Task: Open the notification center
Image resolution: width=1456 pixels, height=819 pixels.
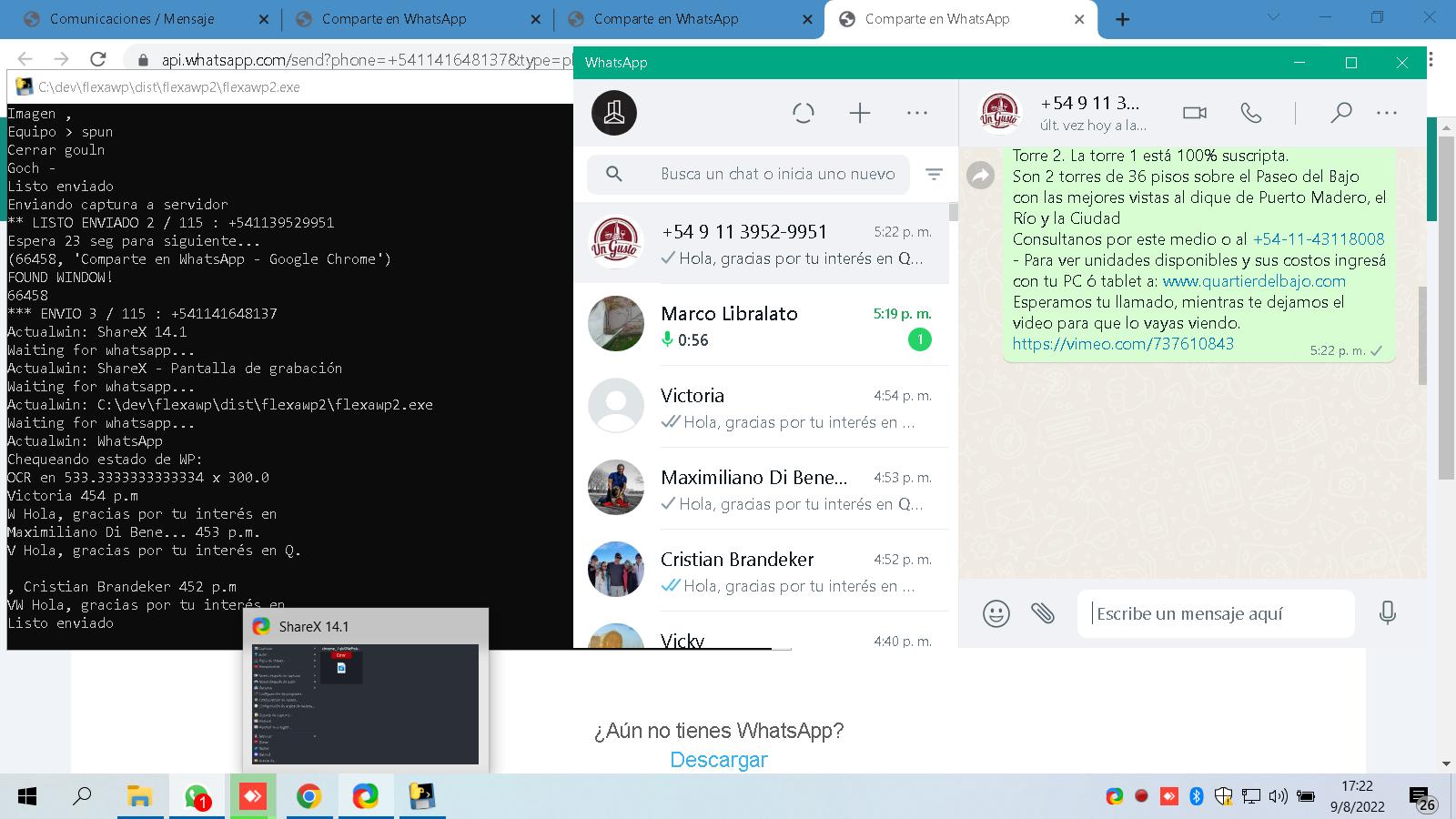Action: [x=1422, y=798]
